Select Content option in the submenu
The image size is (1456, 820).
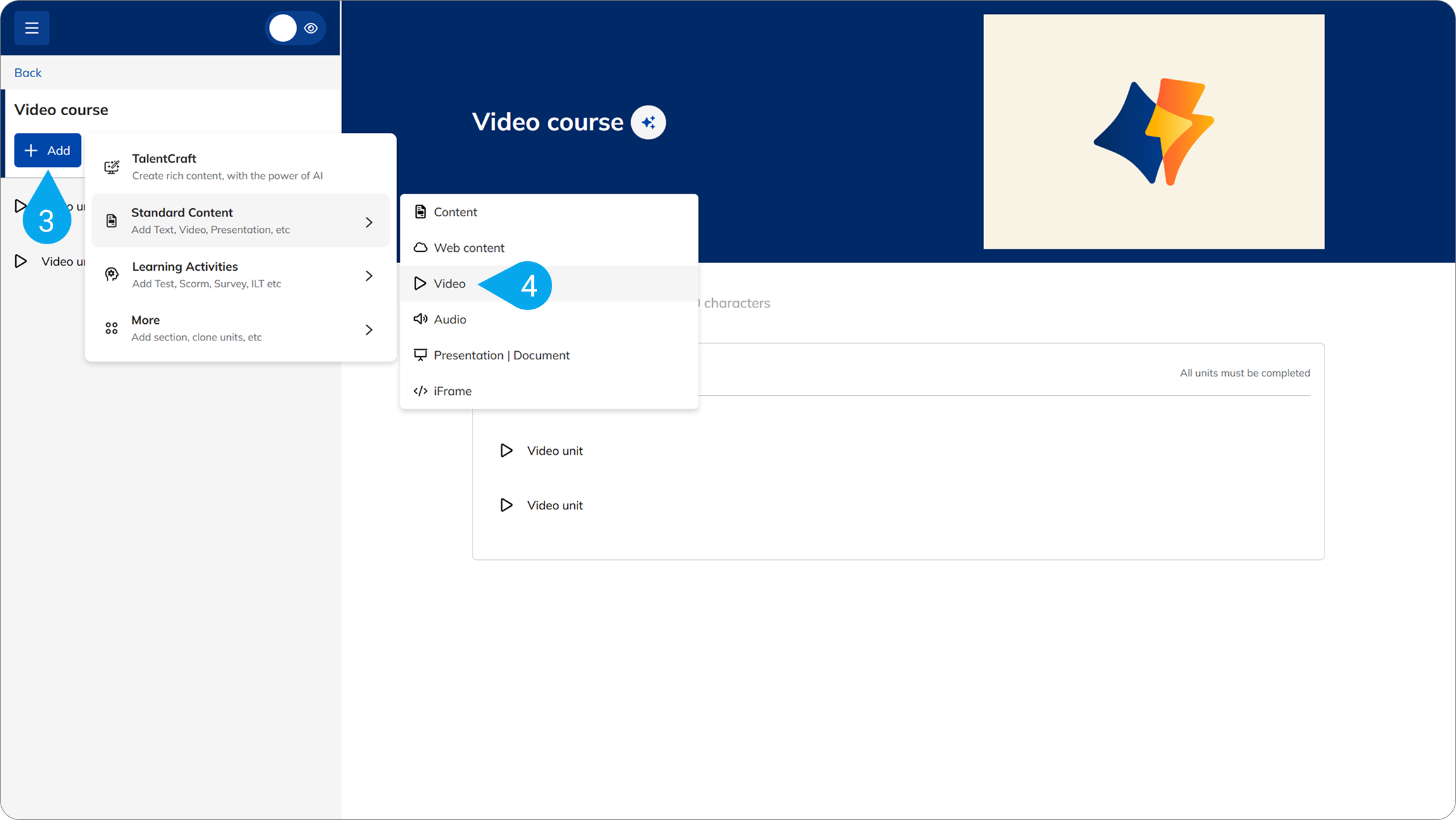pyautogui.click(x=455, y=212)
